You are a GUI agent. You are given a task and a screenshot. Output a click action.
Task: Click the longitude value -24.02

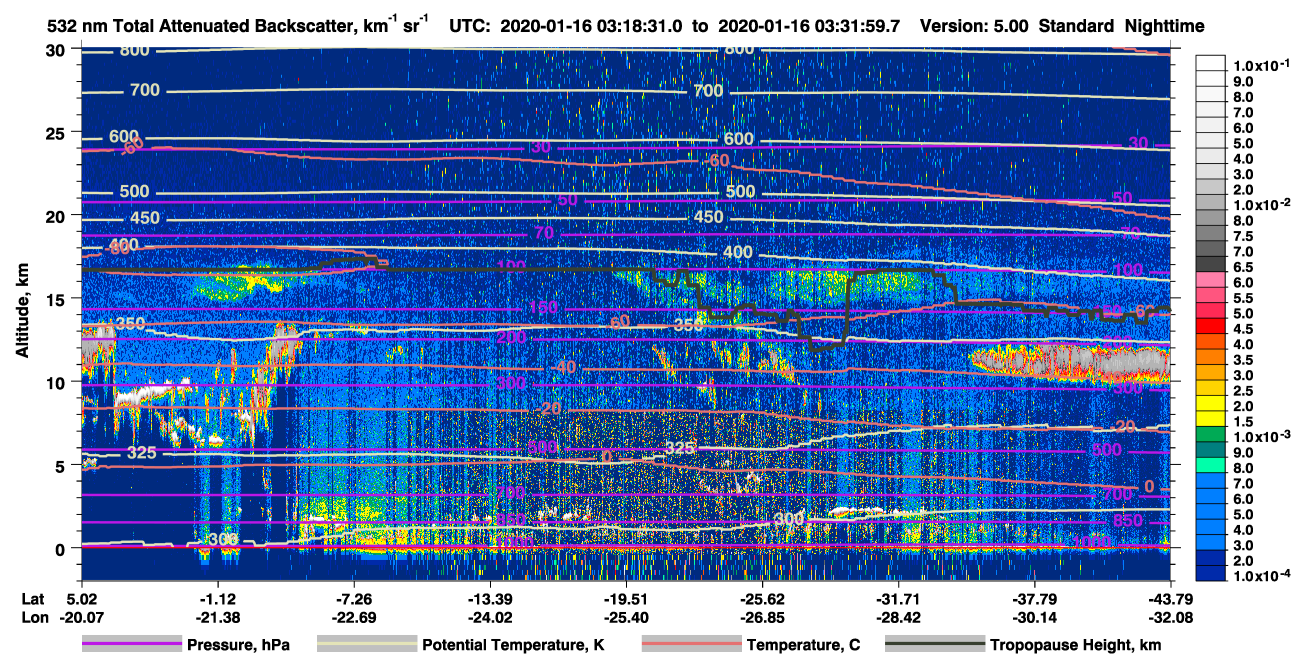(x=489, y=617)
